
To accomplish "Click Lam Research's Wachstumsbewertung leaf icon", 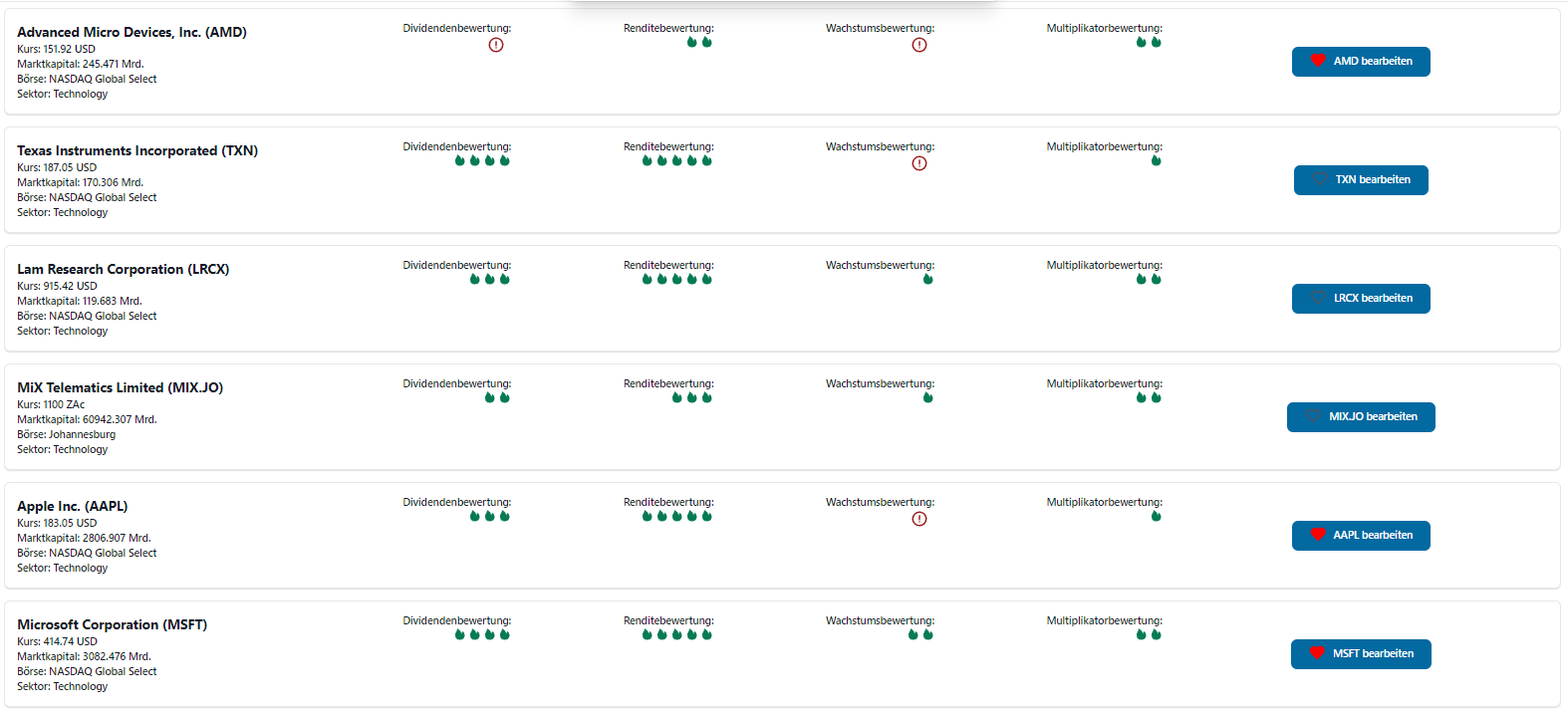I will [927, 279].
